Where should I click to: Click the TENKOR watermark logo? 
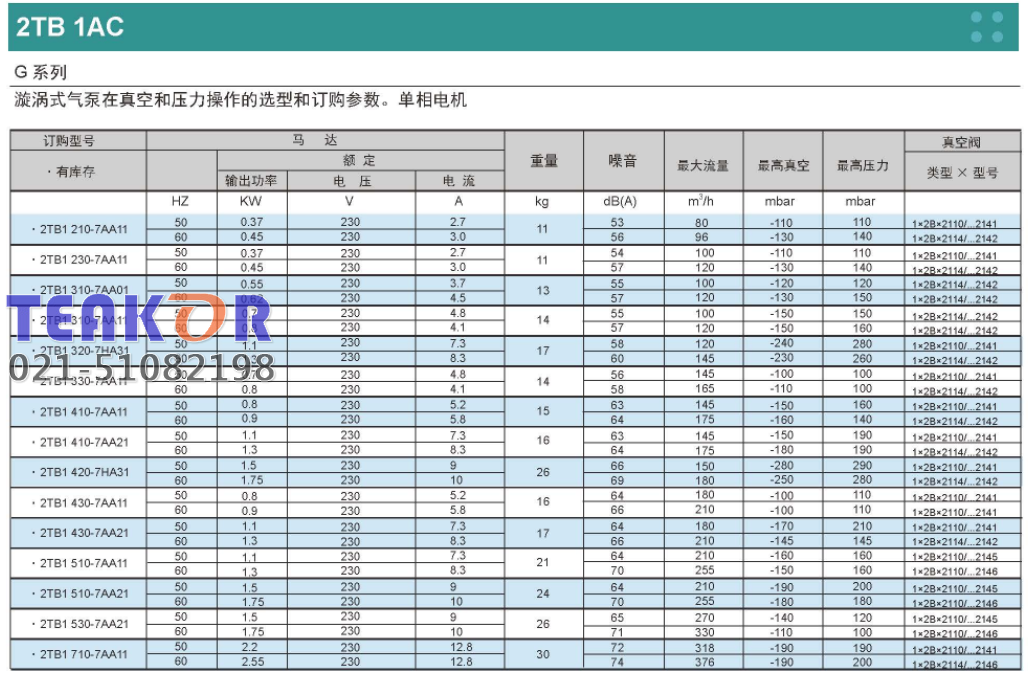pos(140,320)
